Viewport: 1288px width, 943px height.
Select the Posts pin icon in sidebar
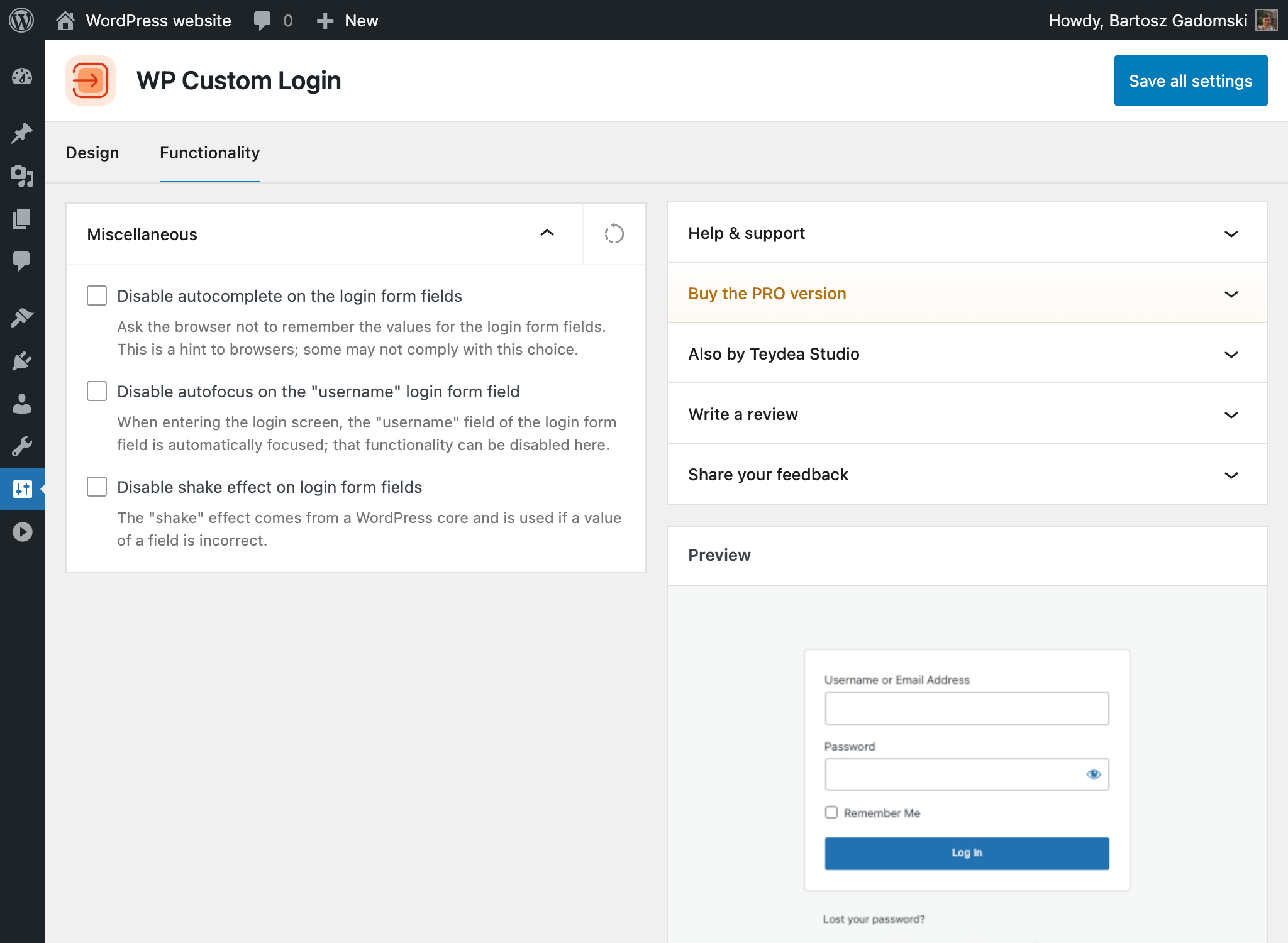[23, 134]
